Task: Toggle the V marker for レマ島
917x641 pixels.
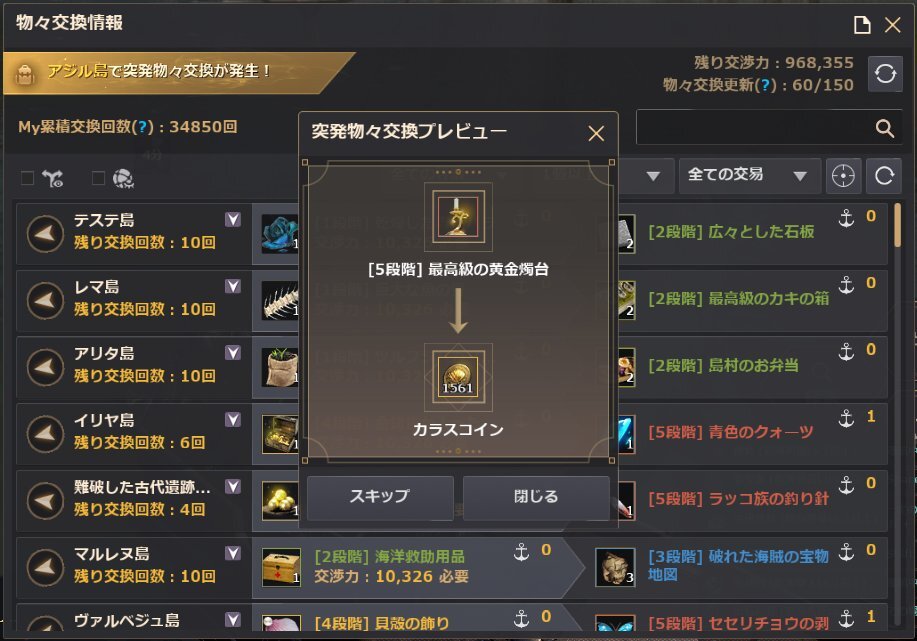Action: pos(233,286)
